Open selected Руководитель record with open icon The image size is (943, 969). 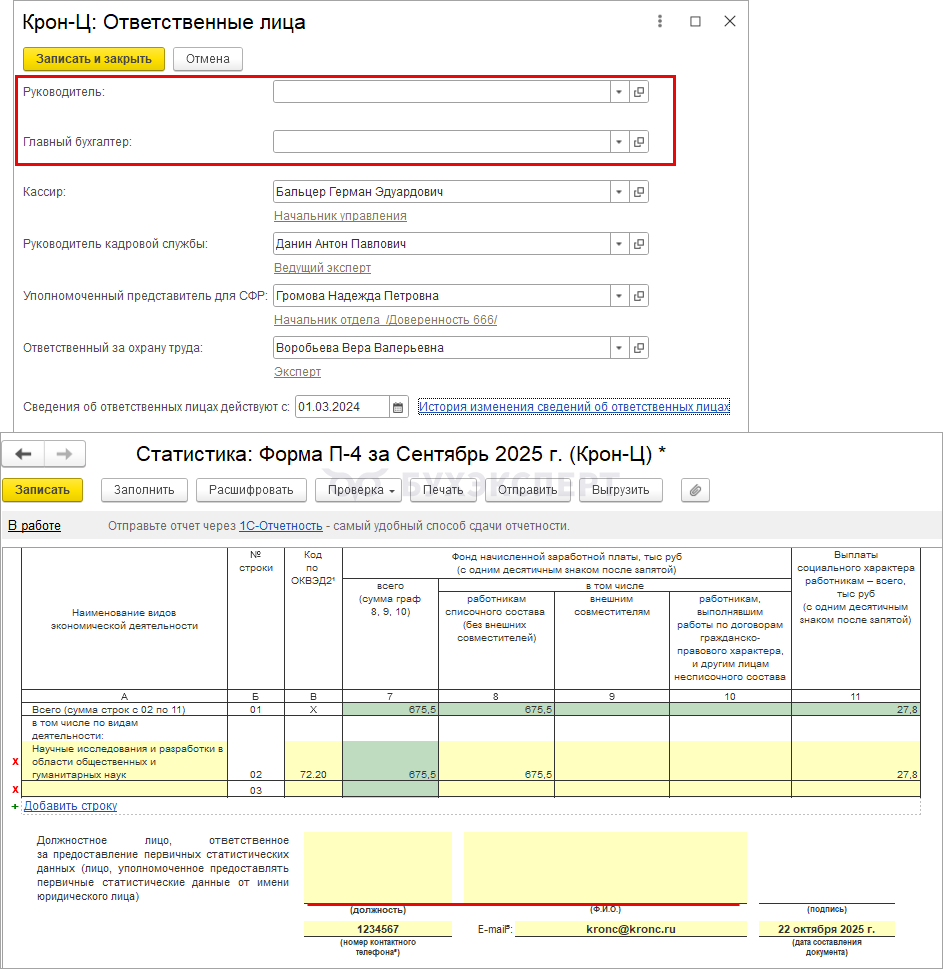[639, 92]
